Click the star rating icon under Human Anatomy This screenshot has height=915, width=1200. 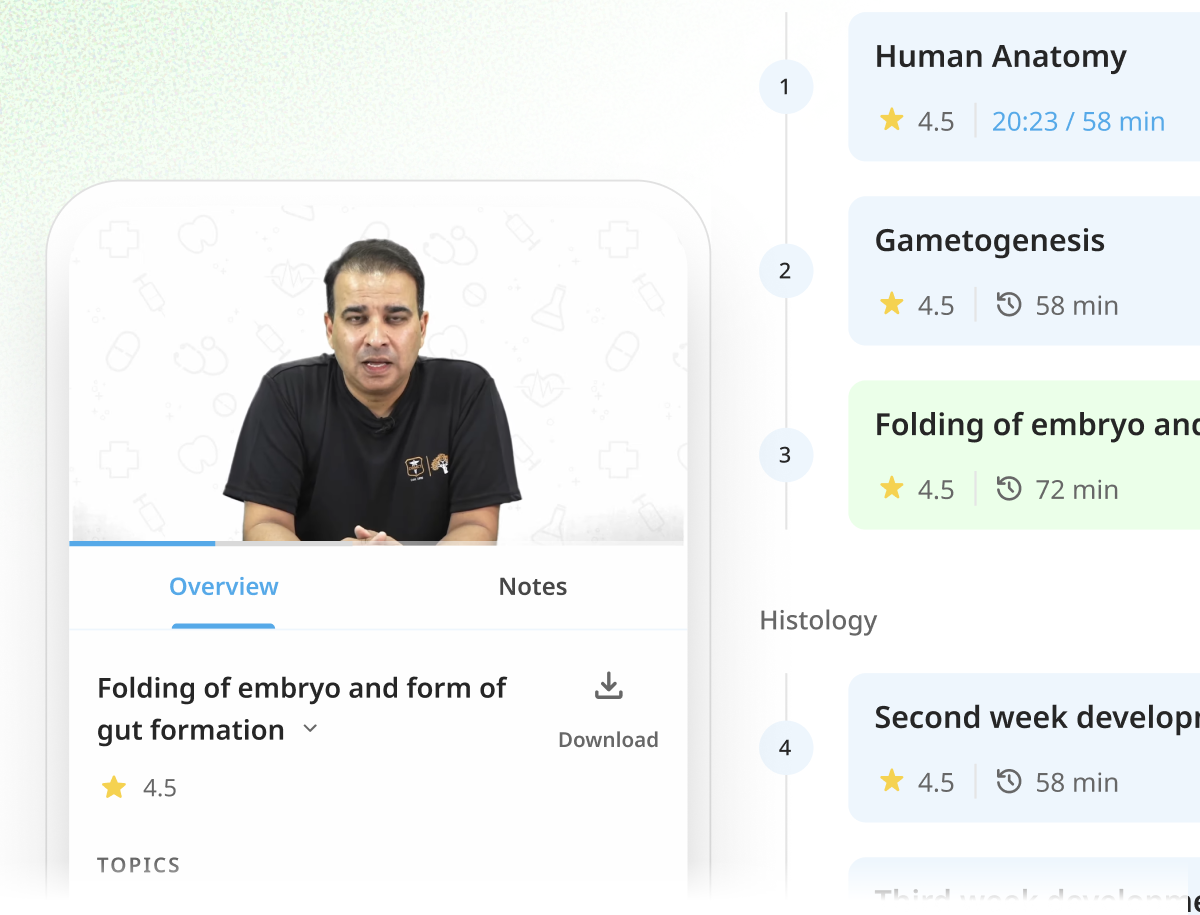(891, 121)
